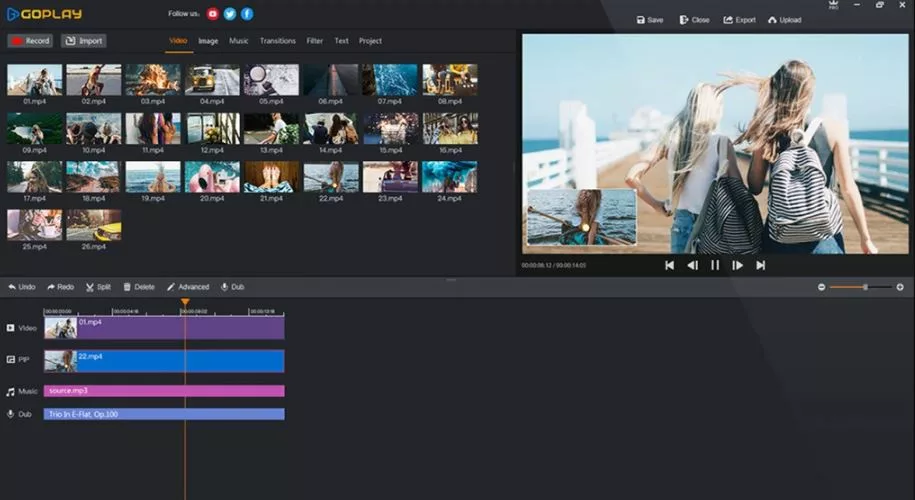Select thumbnail 12.mp4
This screenshot has height=500, width=915.
(212, 128)
